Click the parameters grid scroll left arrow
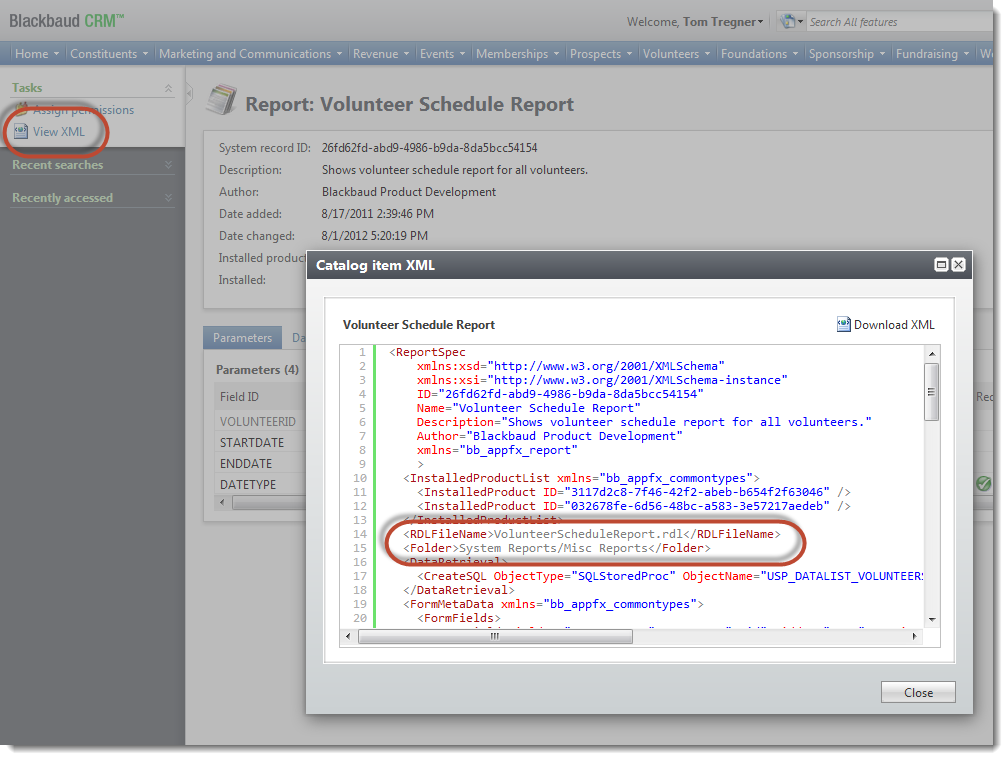 tap(222, 502)
